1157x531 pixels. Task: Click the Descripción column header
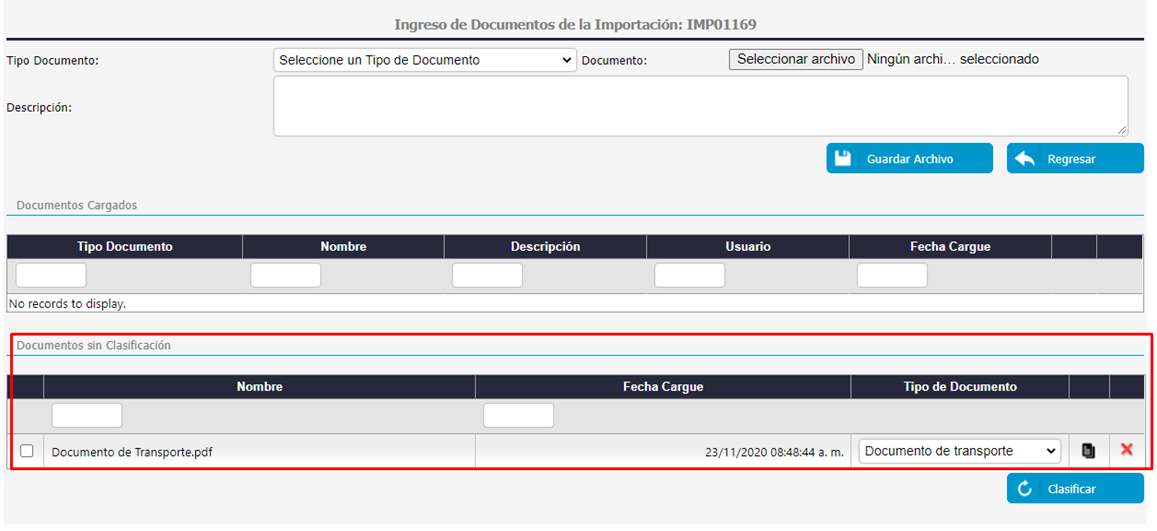pyautogui.click(x=545, y=247)
